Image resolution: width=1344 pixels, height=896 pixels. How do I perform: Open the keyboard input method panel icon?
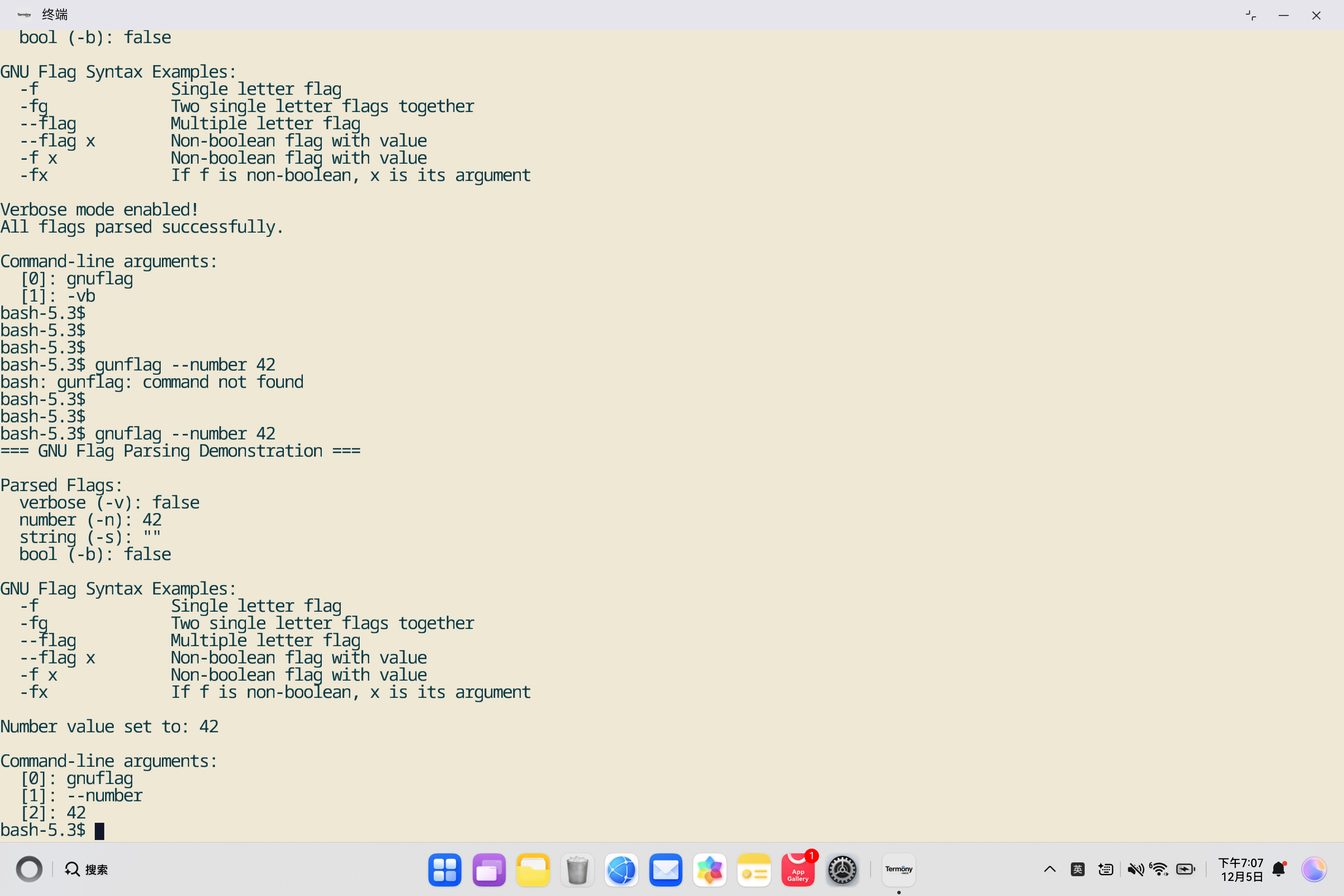[x=1106, y=870]
